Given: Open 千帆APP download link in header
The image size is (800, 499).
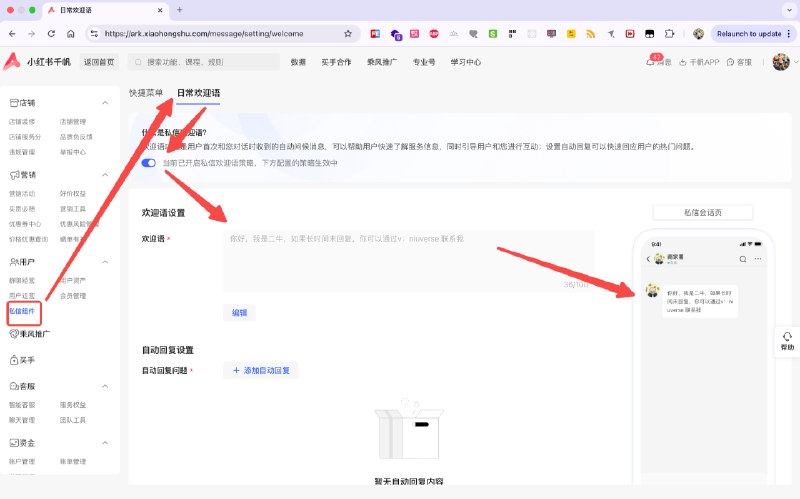Looking at the screenshot, I should [699, 62].
